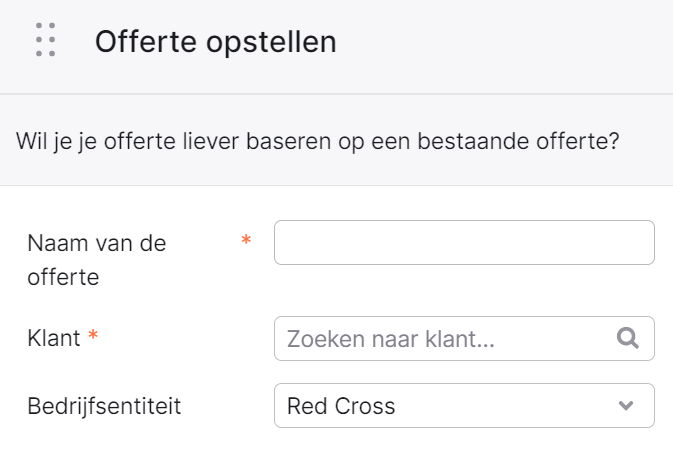Click the word 'bestaande offerte?' in banner
Image resolution: width=673 pixels, height=450 pixels.
[x=518, y=141]
